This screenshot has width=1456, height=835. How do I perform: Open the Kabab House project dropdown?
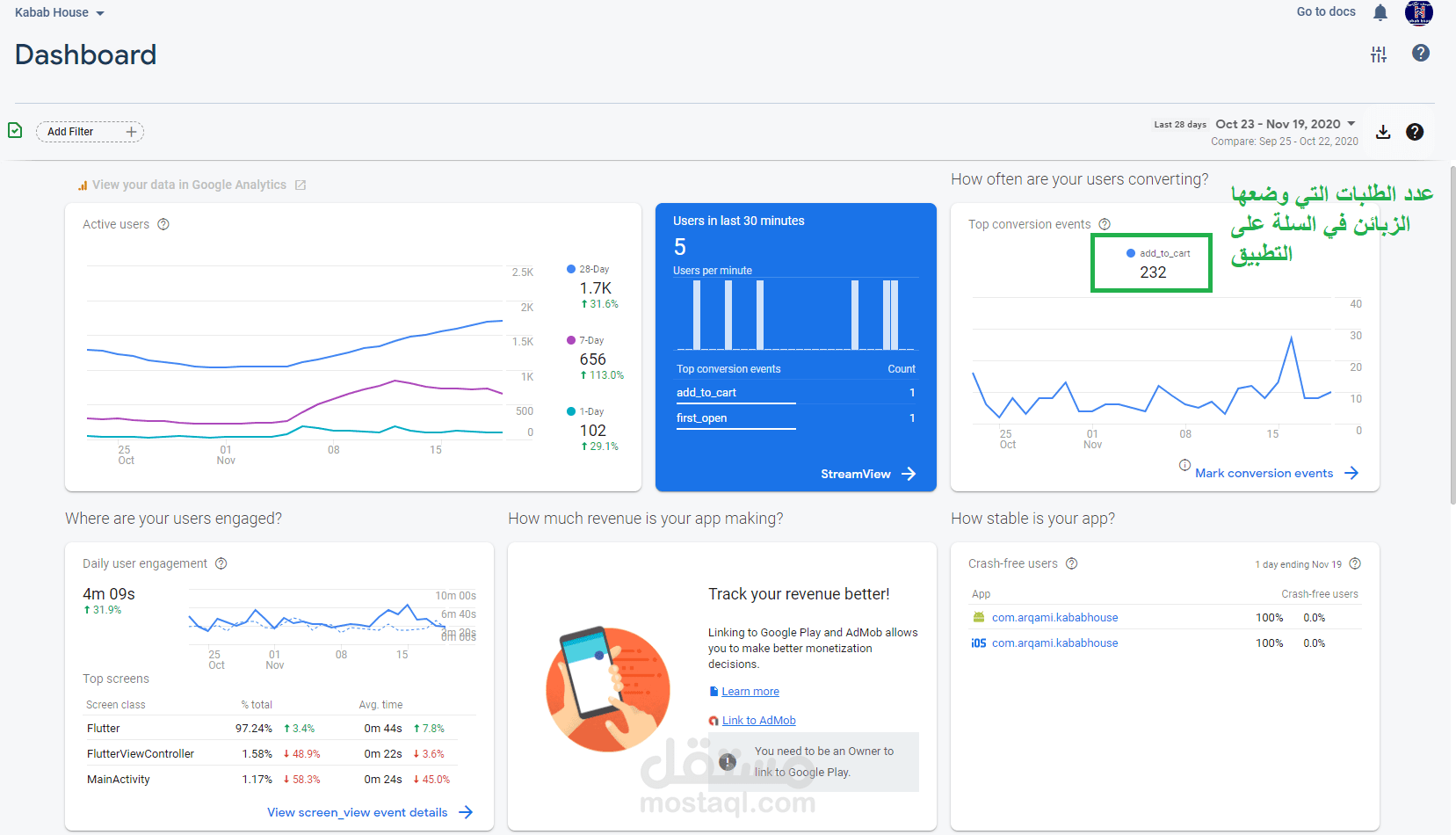click(x=60, y=12)
